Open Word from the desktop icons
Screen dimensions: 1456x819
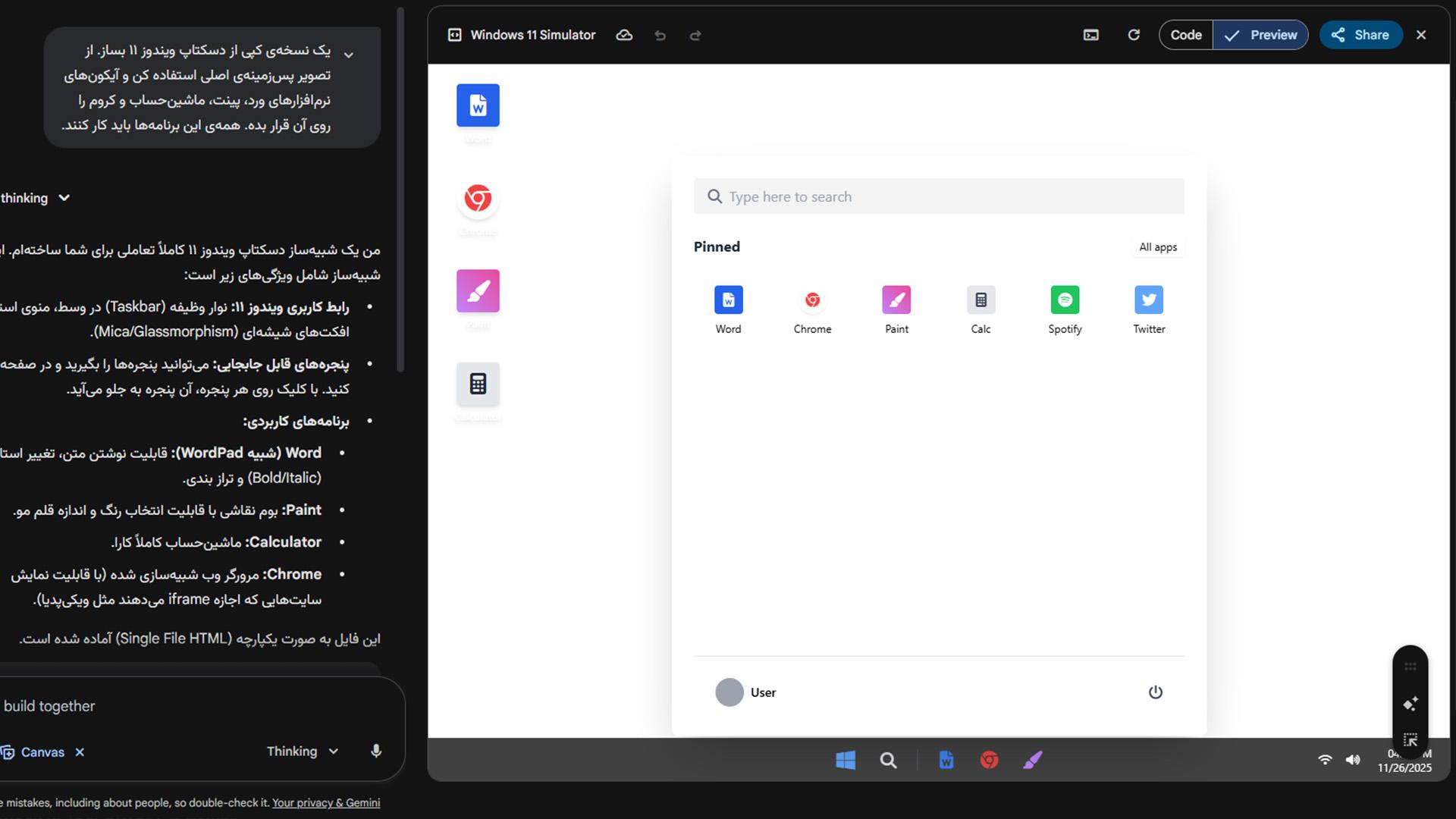(x=478, y=105)
